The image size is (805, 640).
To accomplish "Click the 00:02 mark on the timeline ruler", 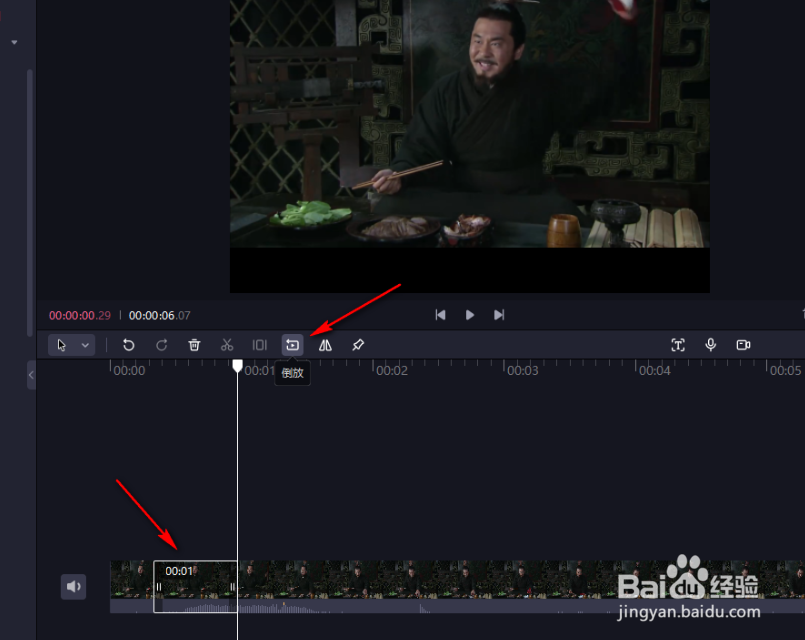I will 392,371.
